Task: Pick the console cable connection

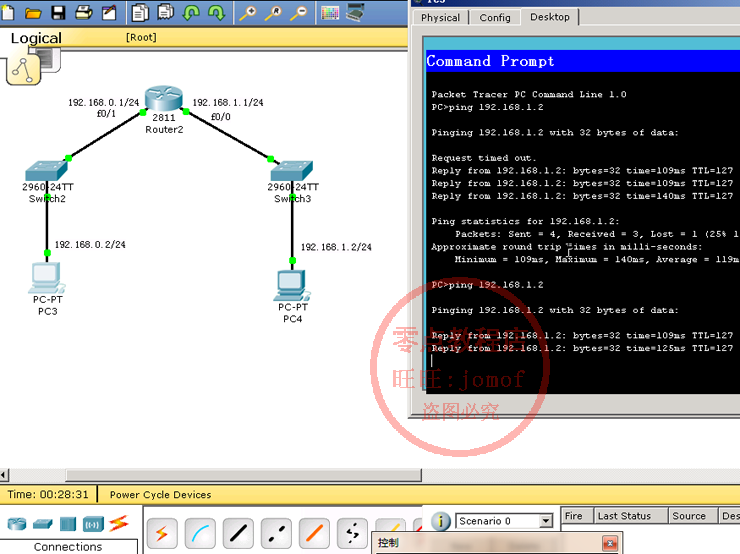Action: pos(200,533)
